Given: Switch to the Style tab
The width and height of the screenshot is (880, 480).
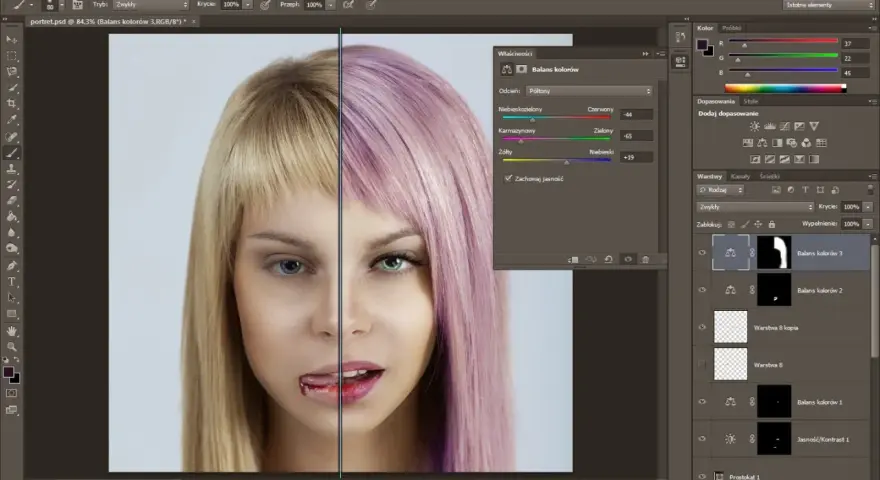Looking at the screenshot, I should (x=751, y=102).
